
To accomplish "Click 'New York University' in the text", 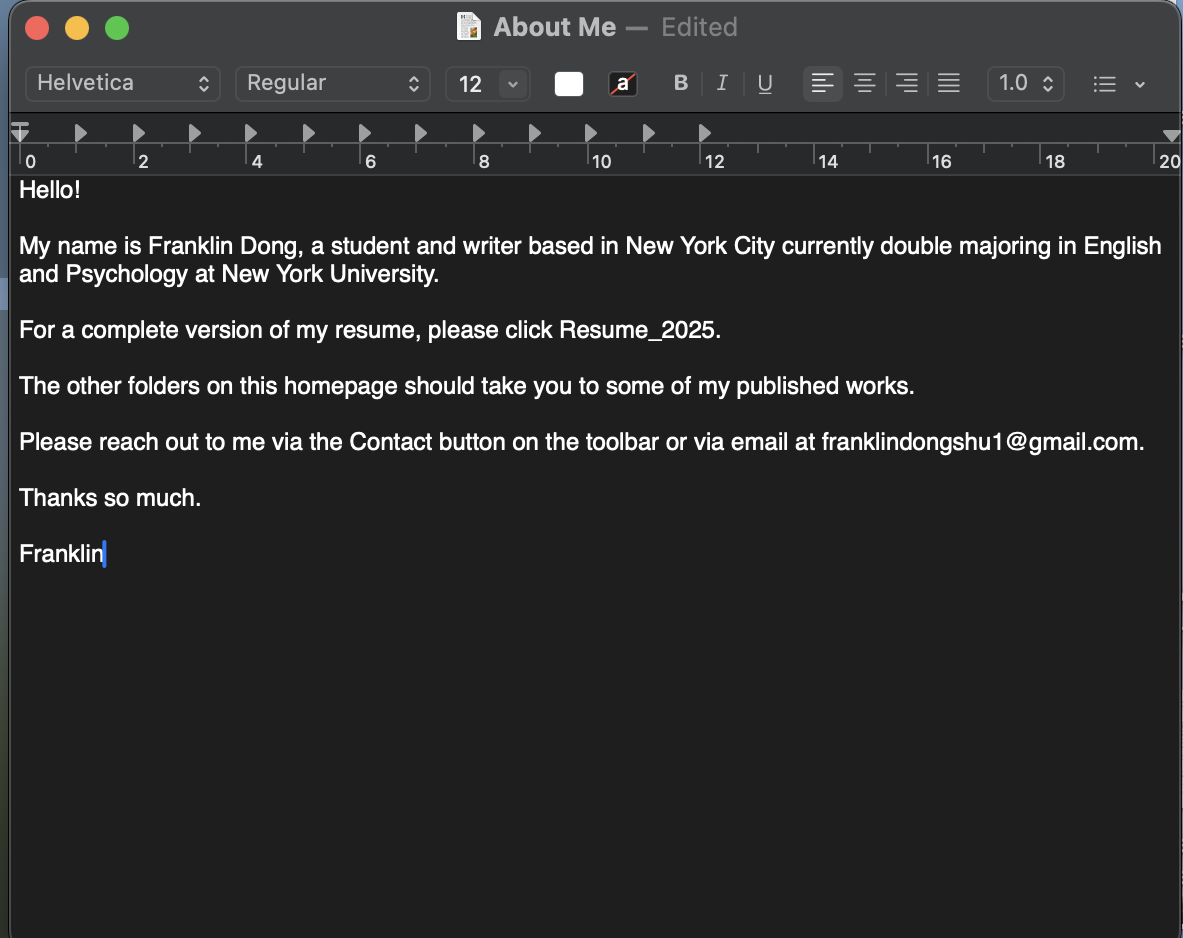I will click(328, 274).
